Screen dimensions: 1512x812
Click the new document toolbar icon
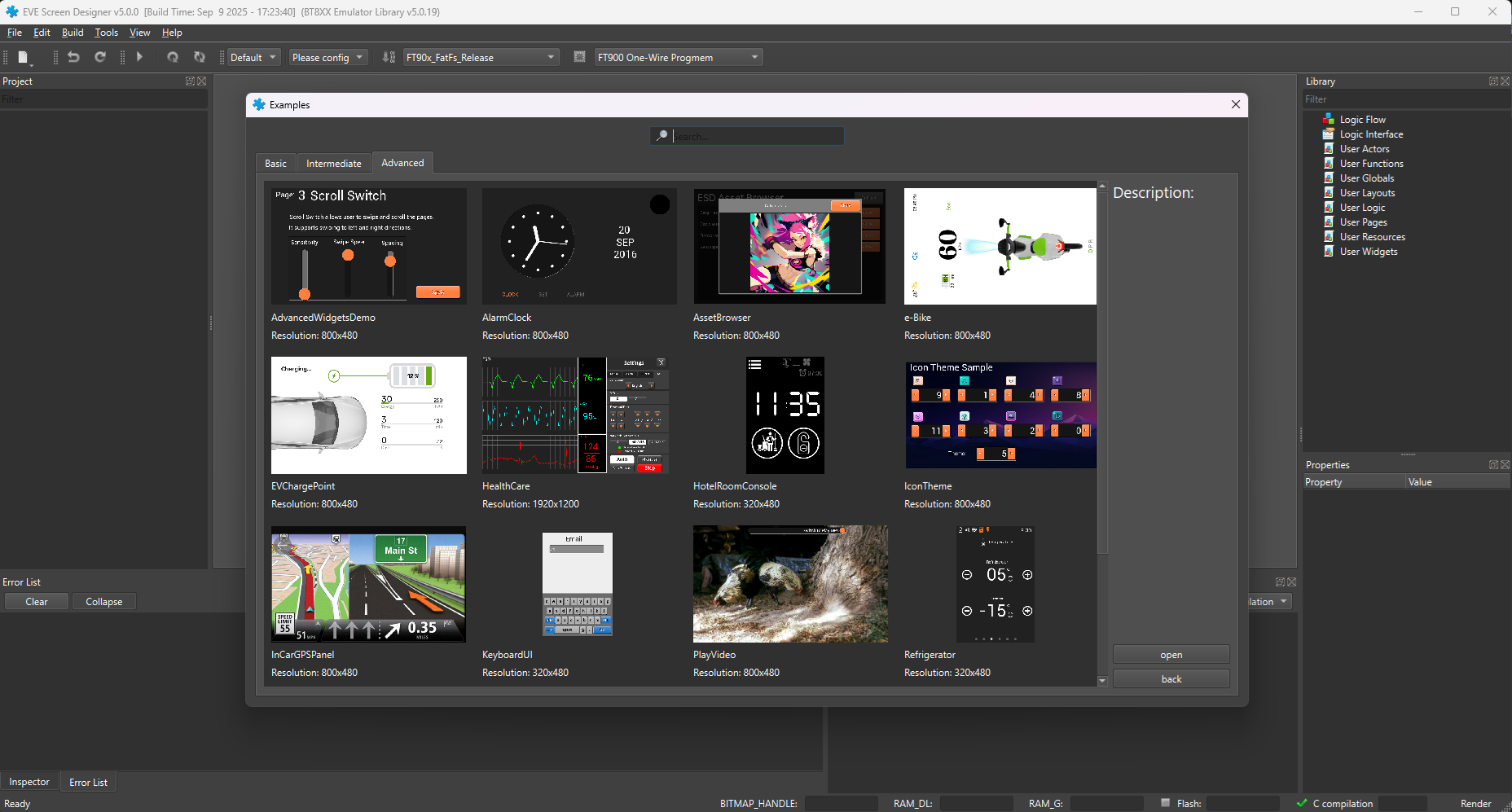click(x=24, y=58)
